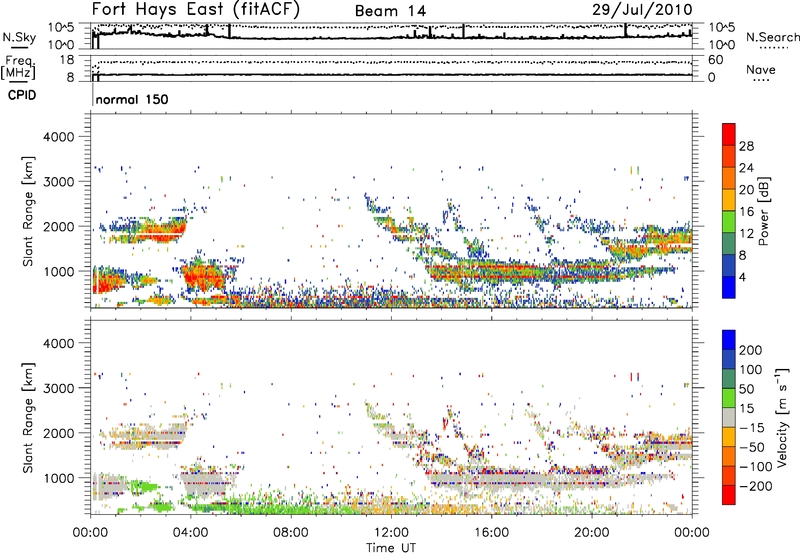Click the "Velocity [m s-1]" colorbar title
Viewport: 800px width, 554px height.
tap(783, 418)
